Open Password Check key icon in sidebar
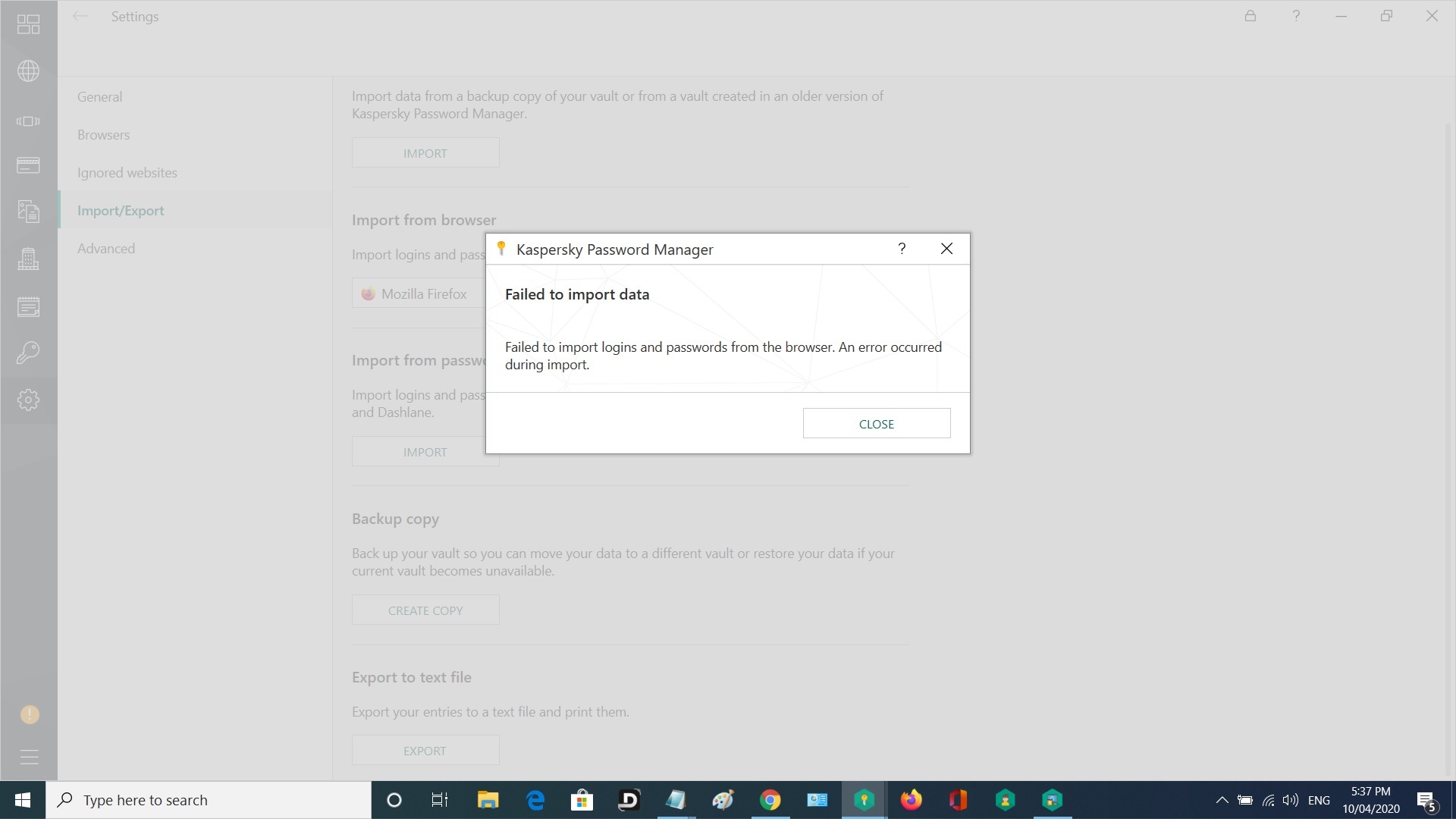This screenshot has width=1456, height=825. (x=28, y=353)
